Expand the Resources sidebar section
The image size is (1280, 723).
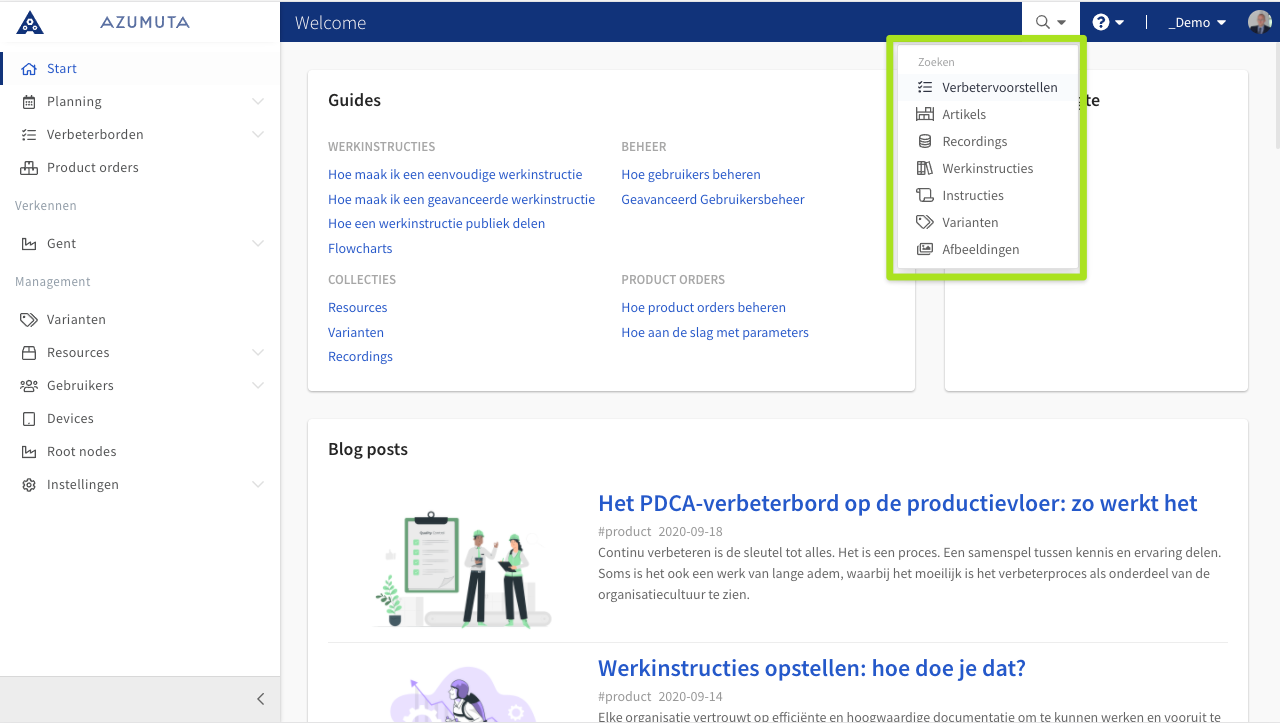258,353
